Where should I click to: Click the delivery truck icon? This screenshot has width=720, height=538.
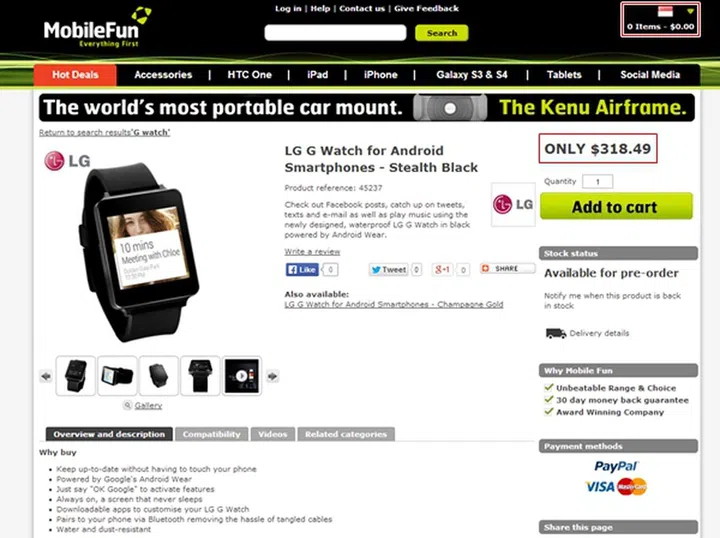556,333
